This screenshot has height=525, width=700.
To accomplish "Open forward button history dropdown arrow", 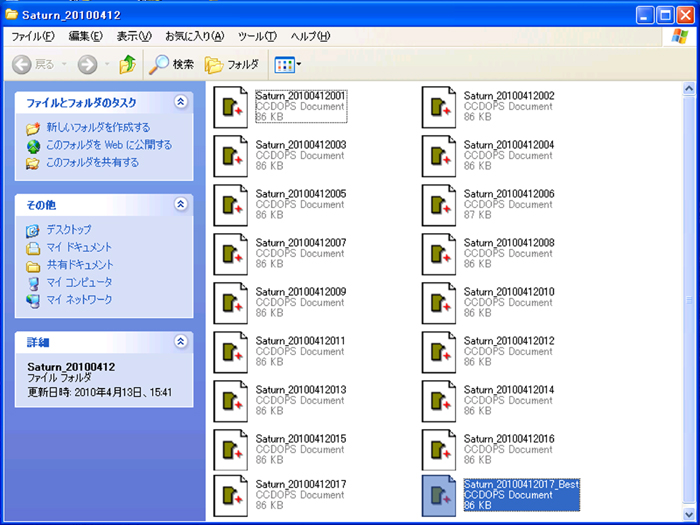I will pyautogui.click(x=107, y=65).
